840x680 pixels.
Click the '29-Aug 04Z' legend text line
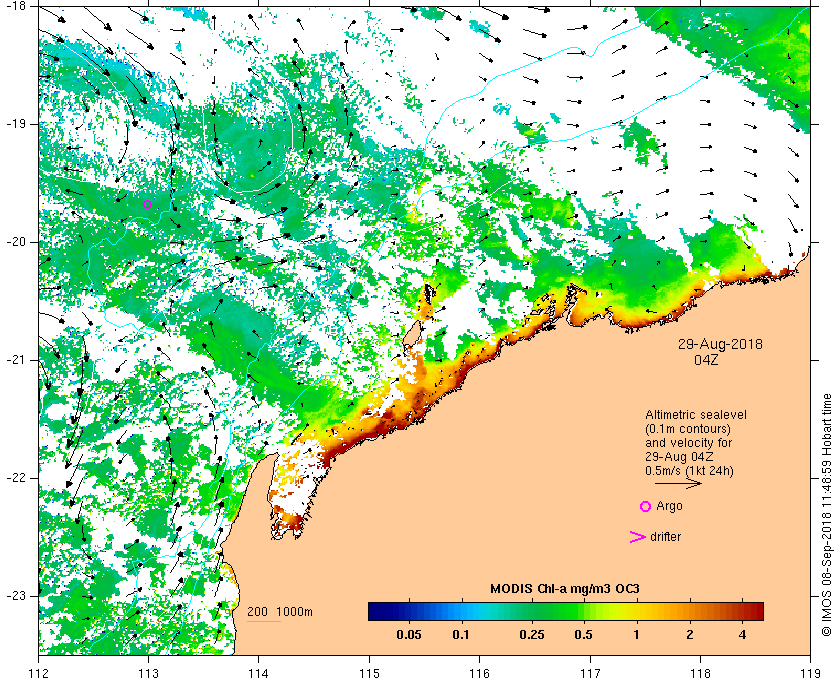679,457
